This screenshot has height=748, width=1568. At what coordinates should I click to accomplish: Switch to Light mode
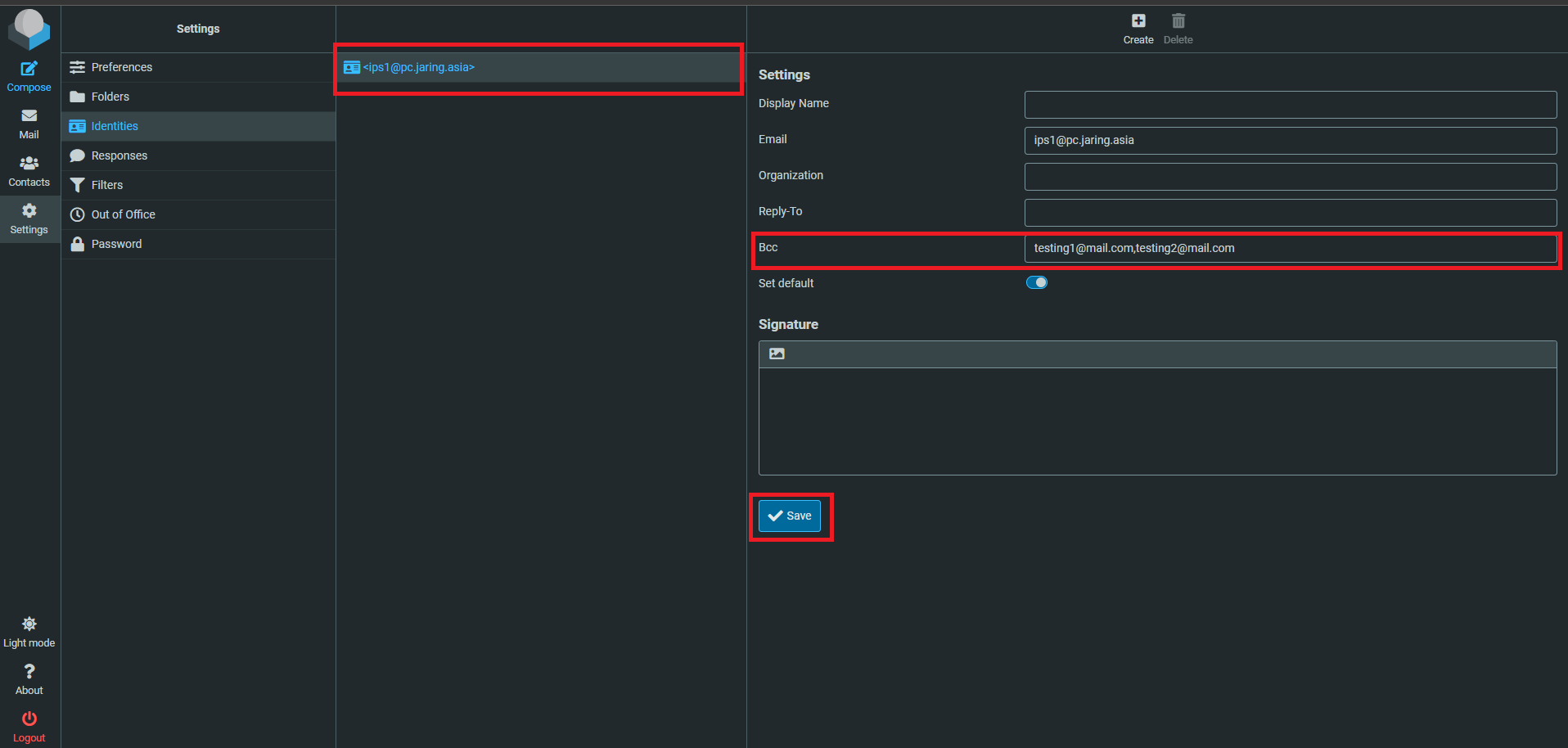pyautogui.click(x=29, y=624)
